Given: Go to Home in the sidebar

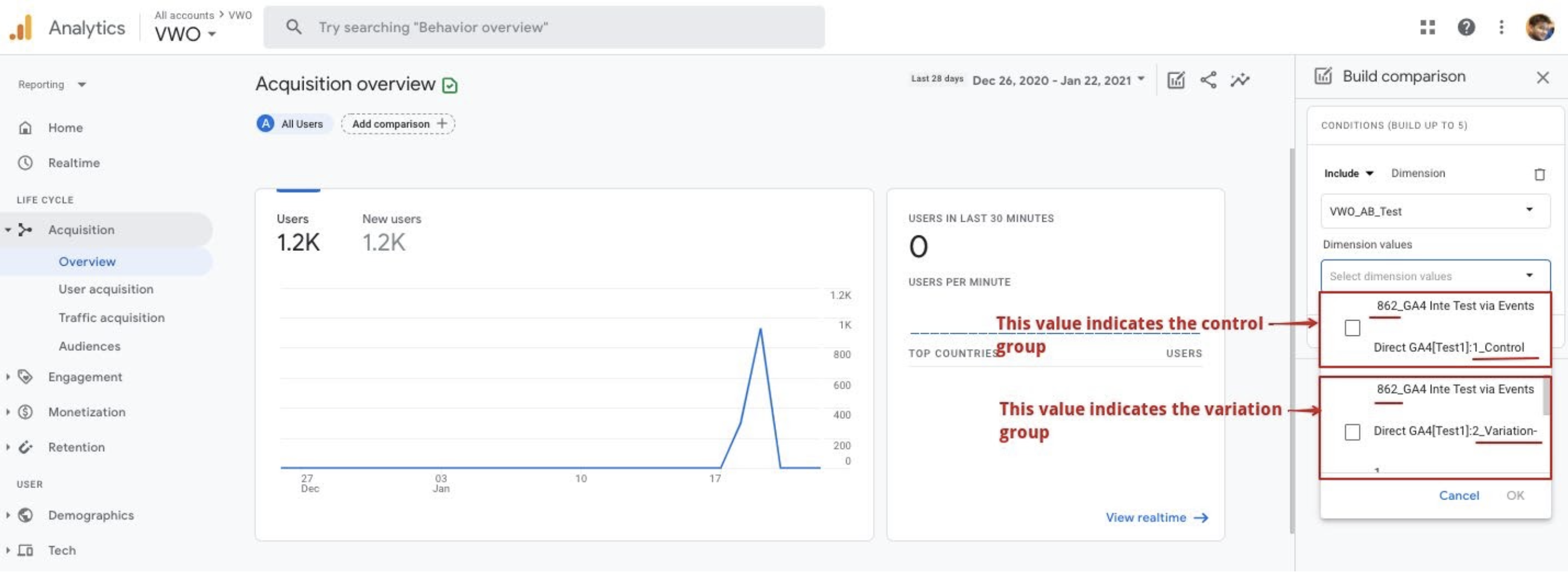Looking at the screenshot, I should pyautogui.click(x=65, y=128).
